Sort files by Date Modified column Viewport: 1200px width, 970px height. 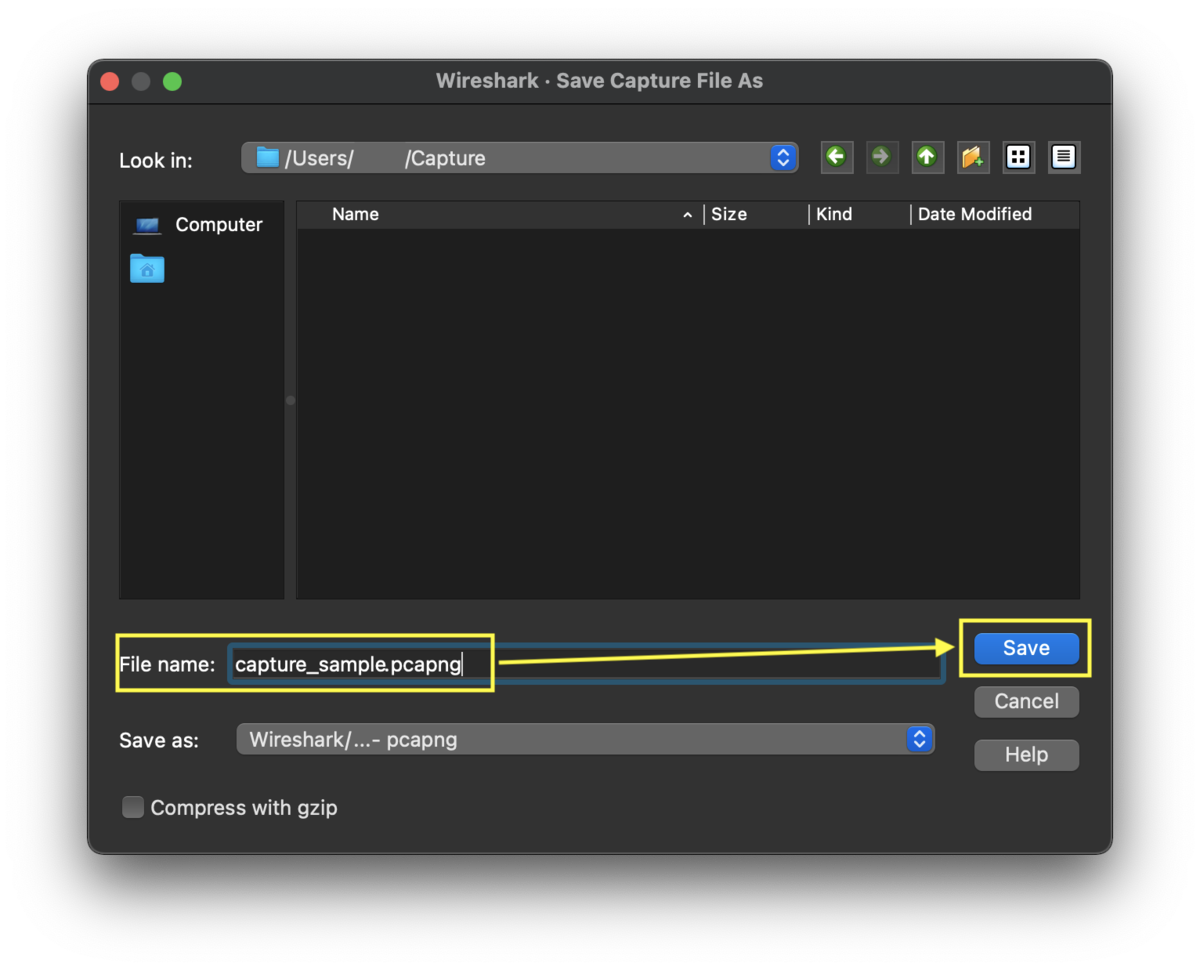point(995,214)
